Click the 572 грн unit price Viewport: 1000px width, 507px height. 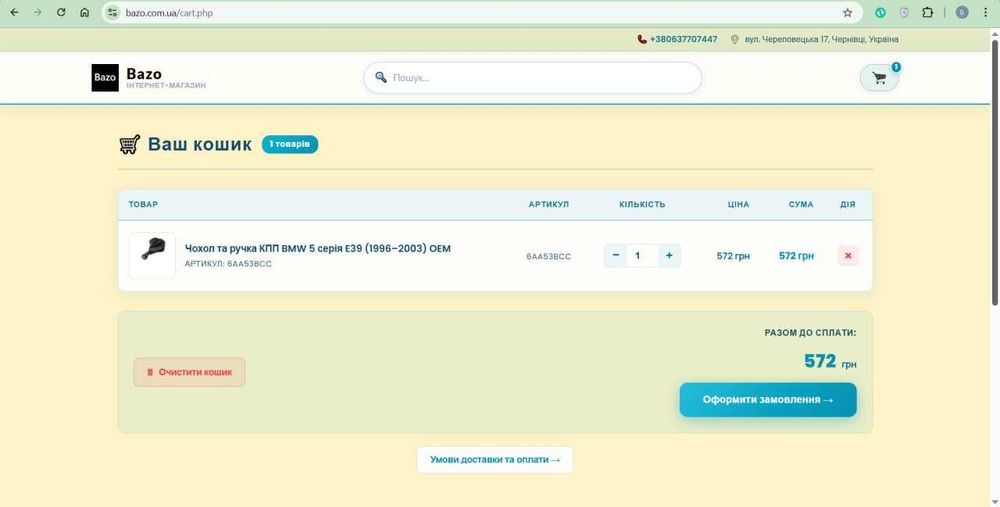click(x=733, y=256)
